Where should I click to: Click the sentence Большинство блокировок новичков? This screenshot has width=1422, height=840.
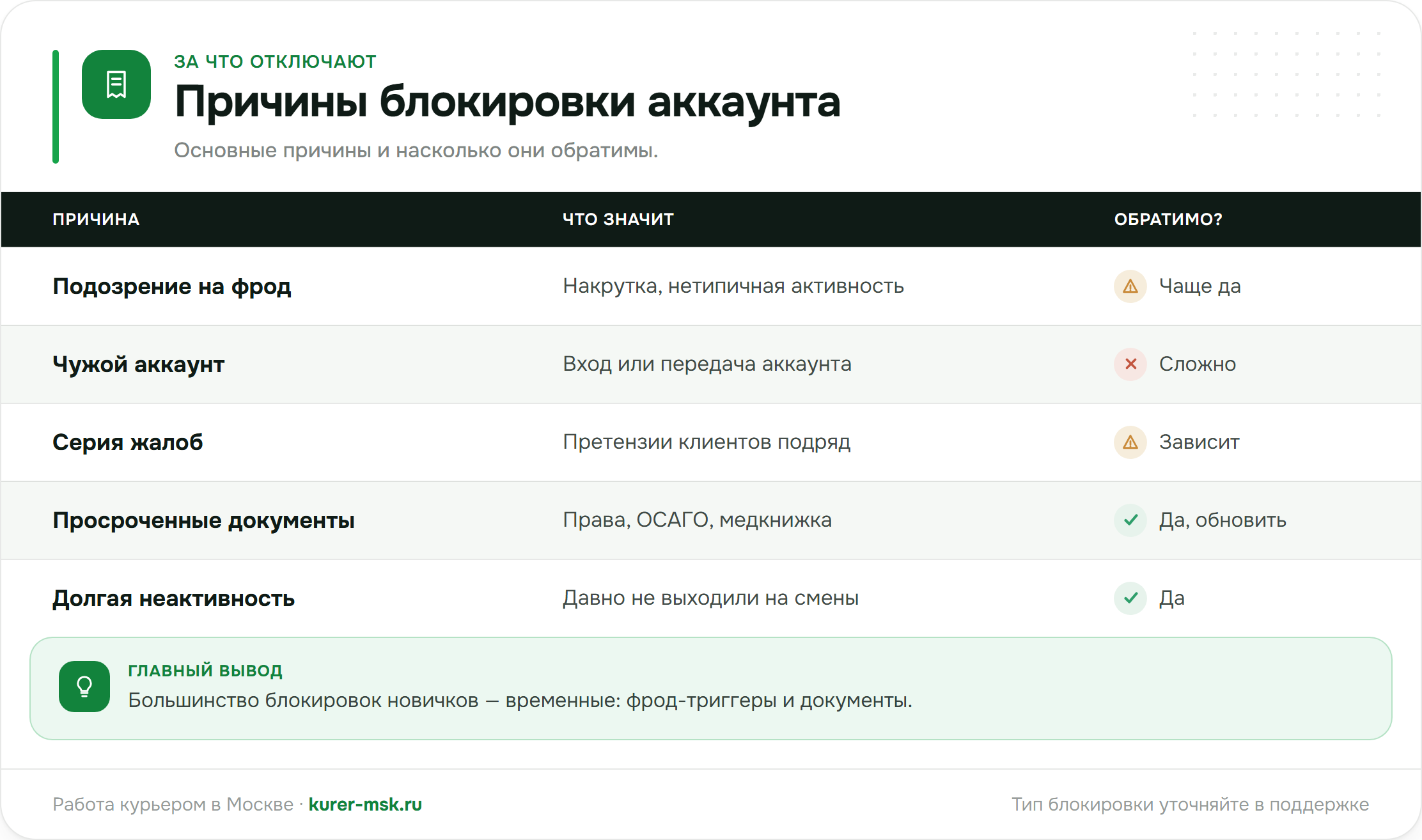[520, 701]
